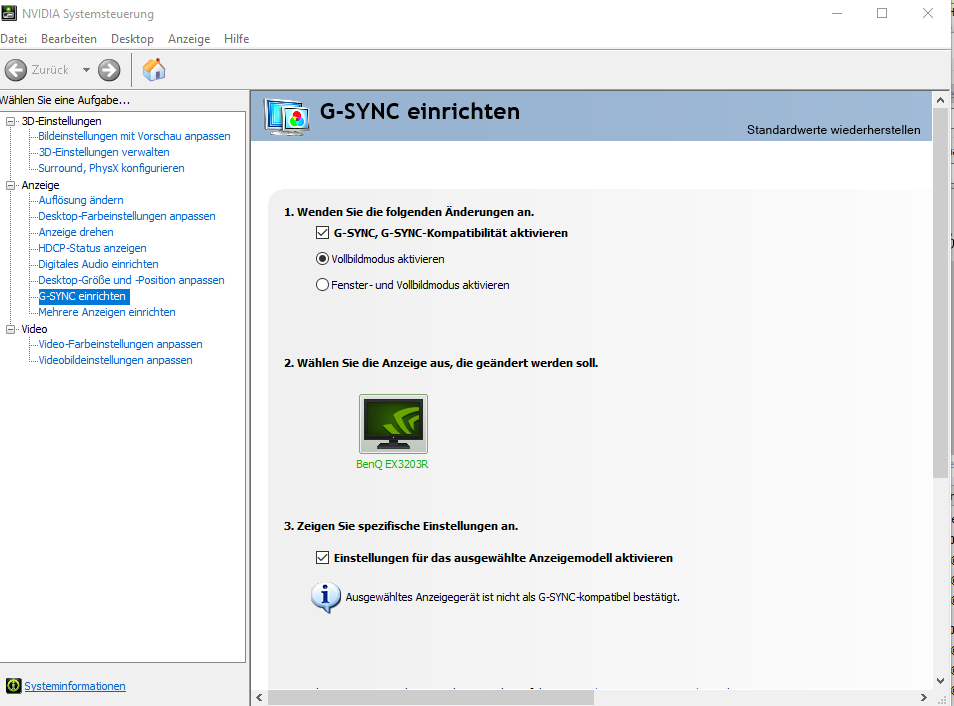The image size is (954, 706).
Task: Open Anzeige drehen
Action: pyautogui.click(x=76, y=232)
